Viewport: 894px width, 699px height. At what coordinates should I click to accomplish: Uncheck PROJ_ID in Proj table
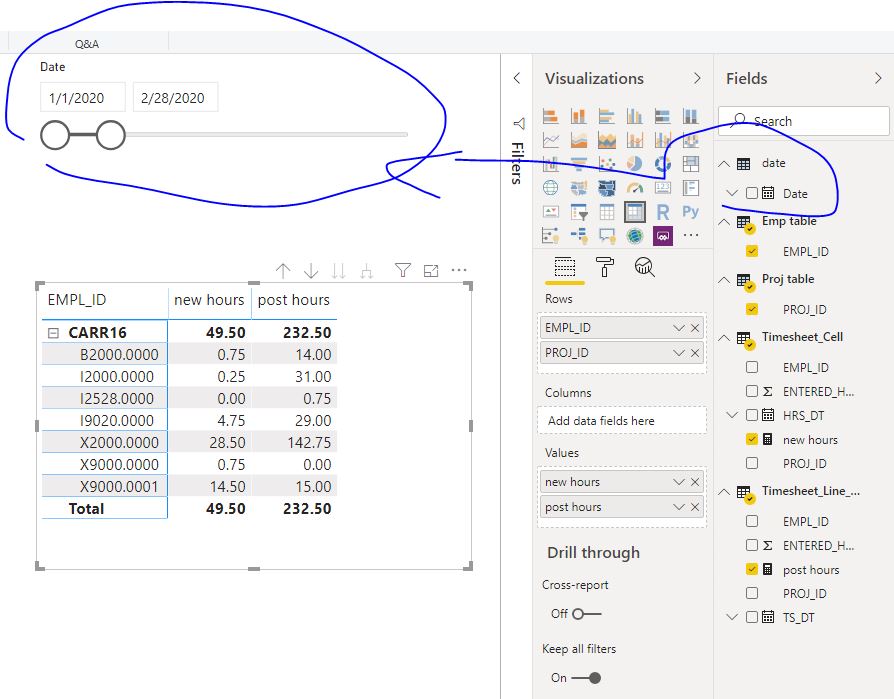pyautogui.click(x=752, y=309)
